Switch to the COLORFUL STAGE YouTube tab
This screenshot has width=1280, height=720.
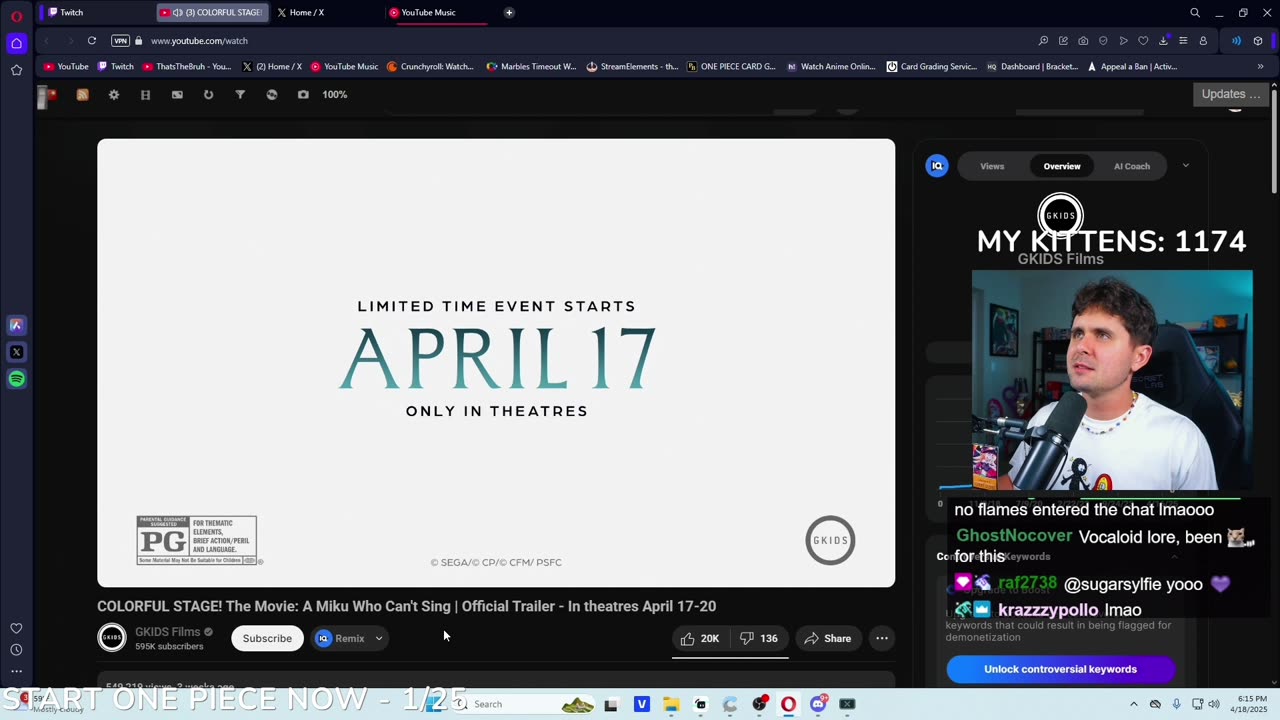[212, 13]
